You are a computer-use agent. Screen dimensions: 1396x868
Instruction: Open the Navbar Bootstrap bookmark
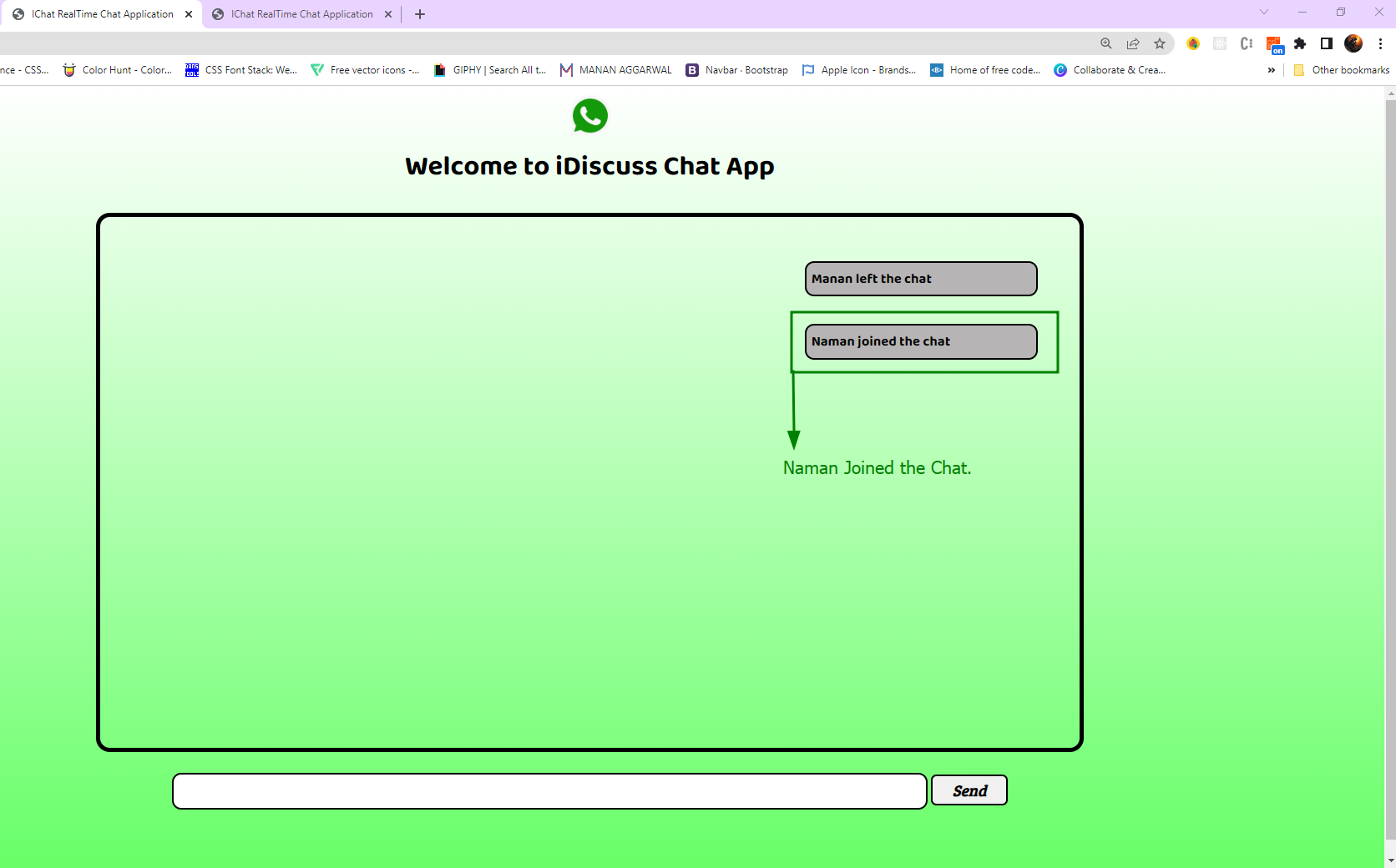(x=736, y=70)
